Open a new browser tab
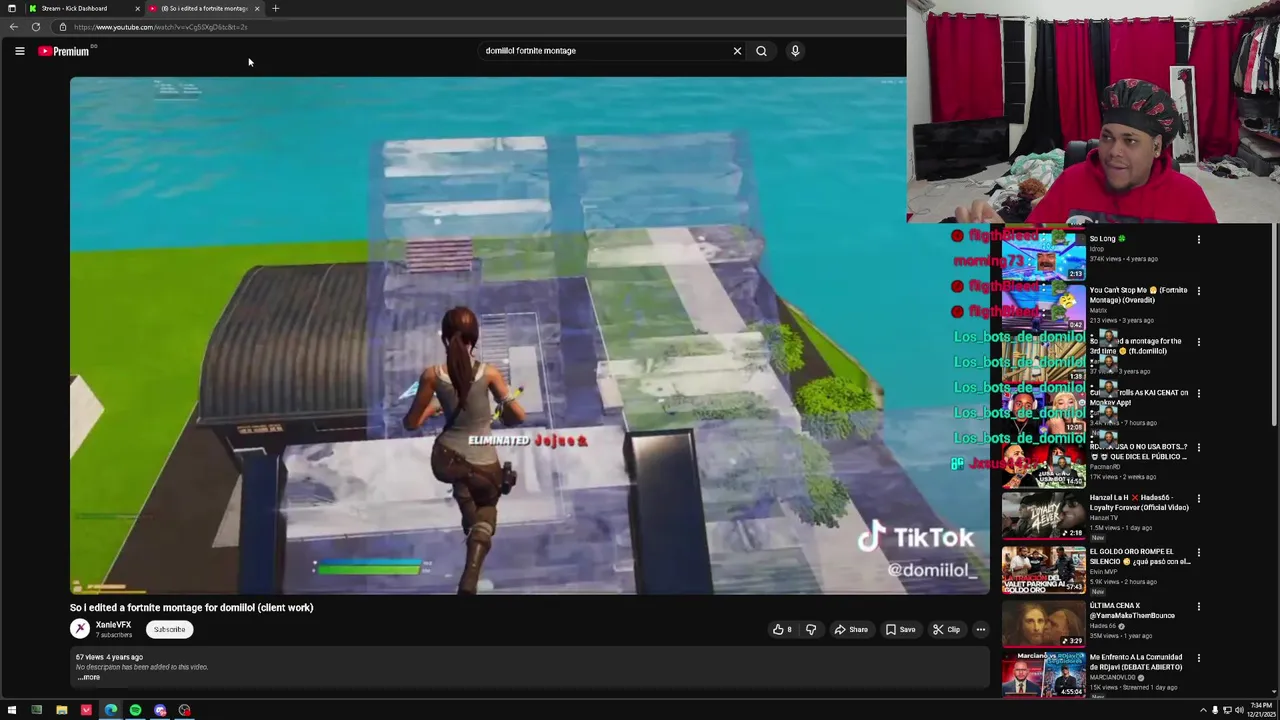Screen dimensions: 1280x720 click(x=276, y=8)
